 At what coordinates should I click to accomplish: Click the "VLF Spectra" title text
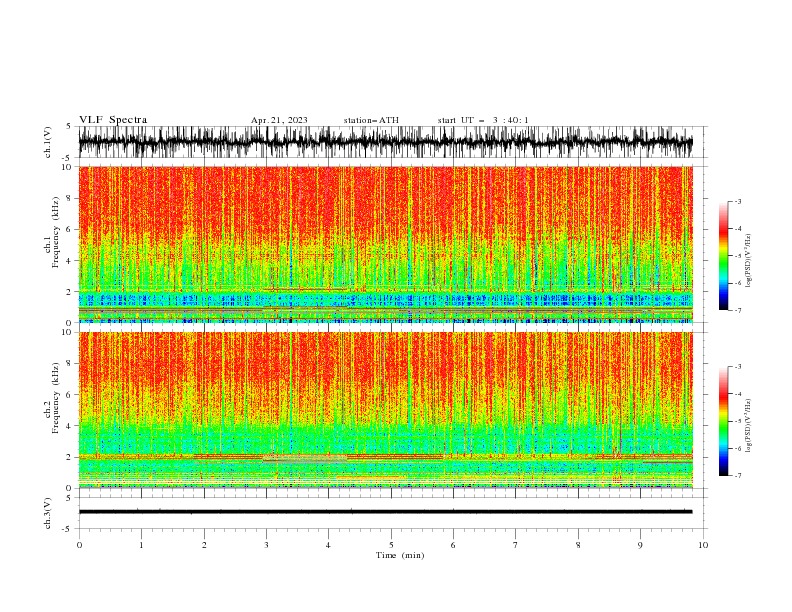113,120
